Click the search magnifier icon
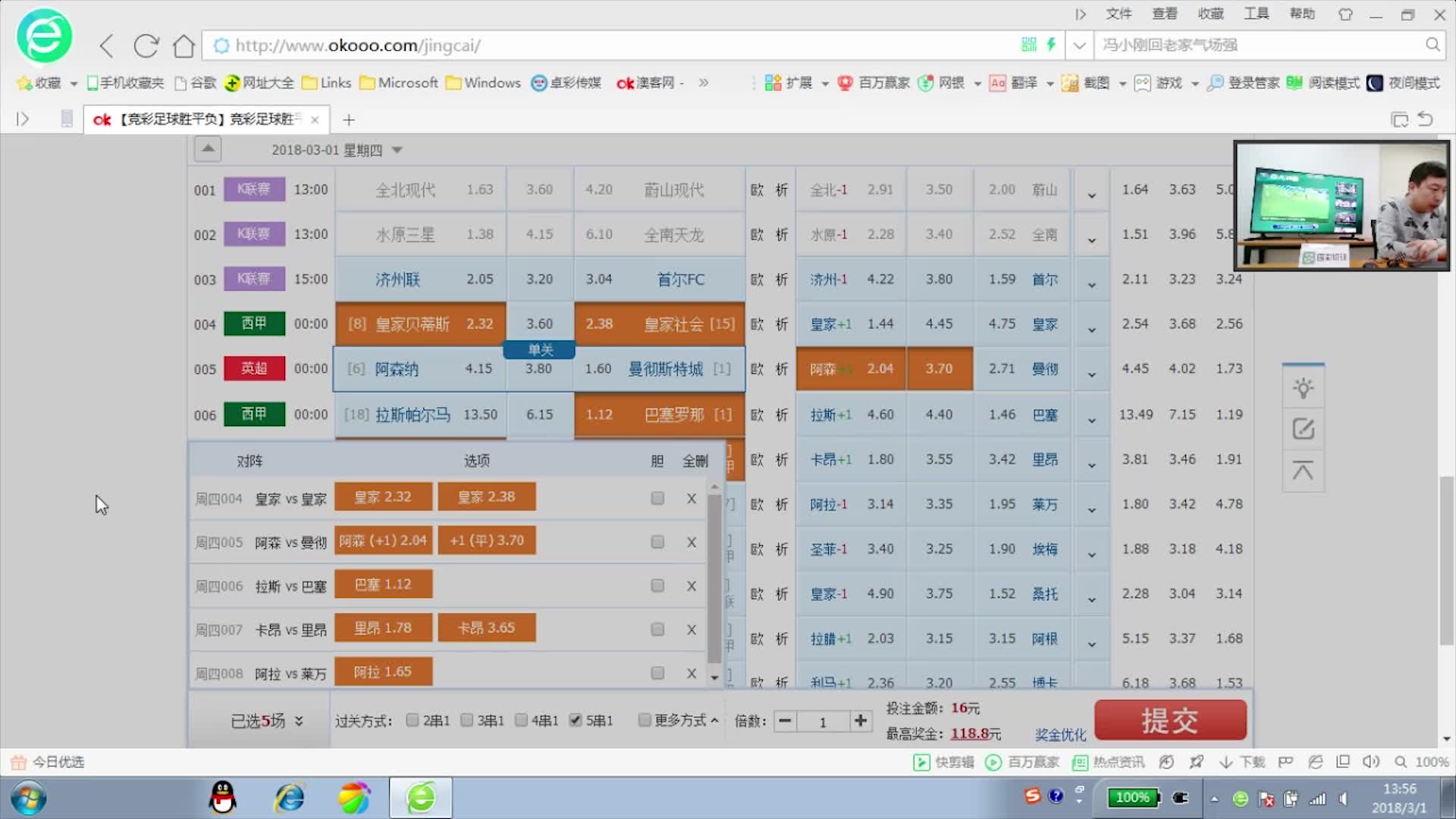 point(1432,45)
